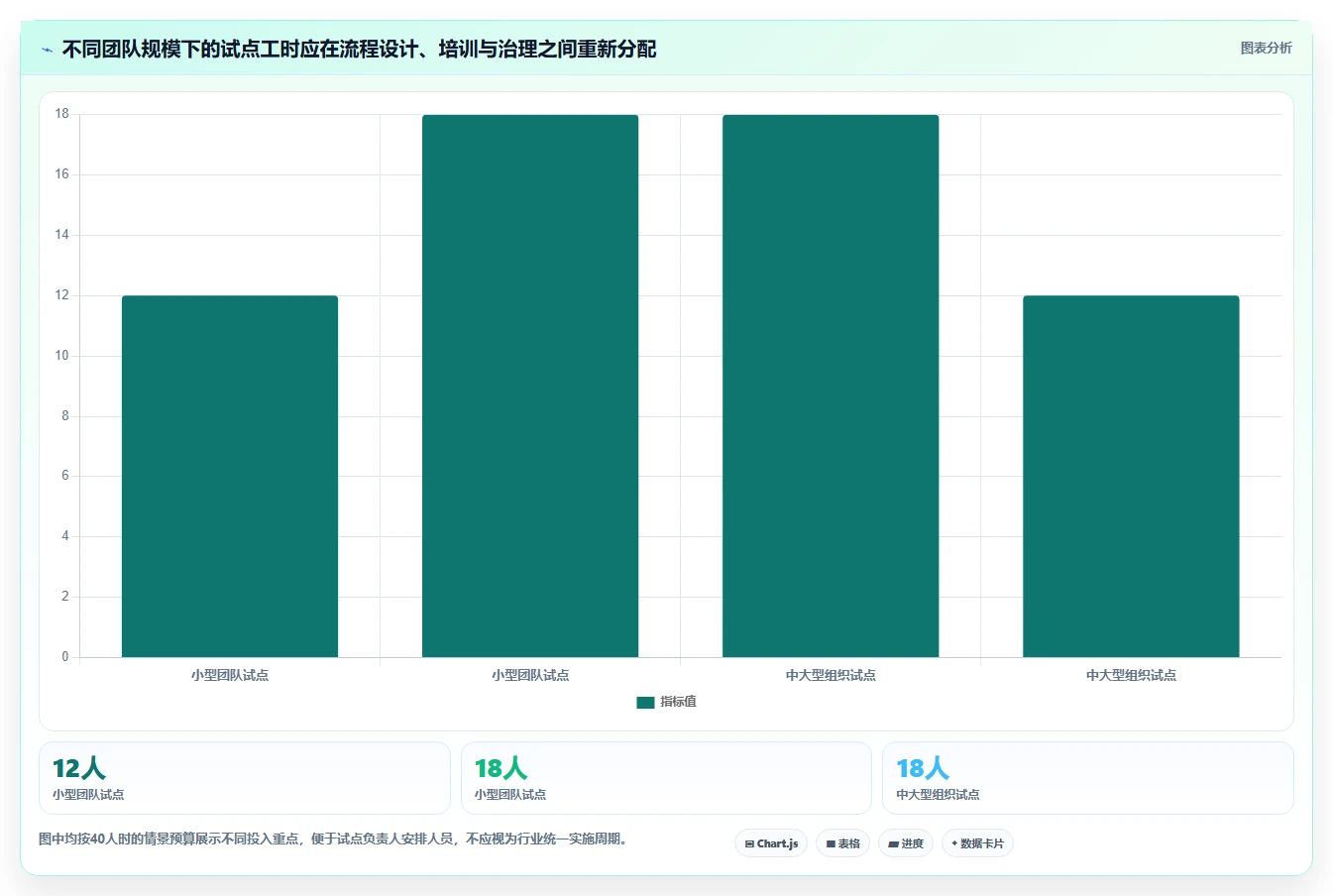This screenshot has height=896, width=1333.
Task: Click the 图表分析 label in the header
Action: pyautogui.click(x=1266, y=48)
